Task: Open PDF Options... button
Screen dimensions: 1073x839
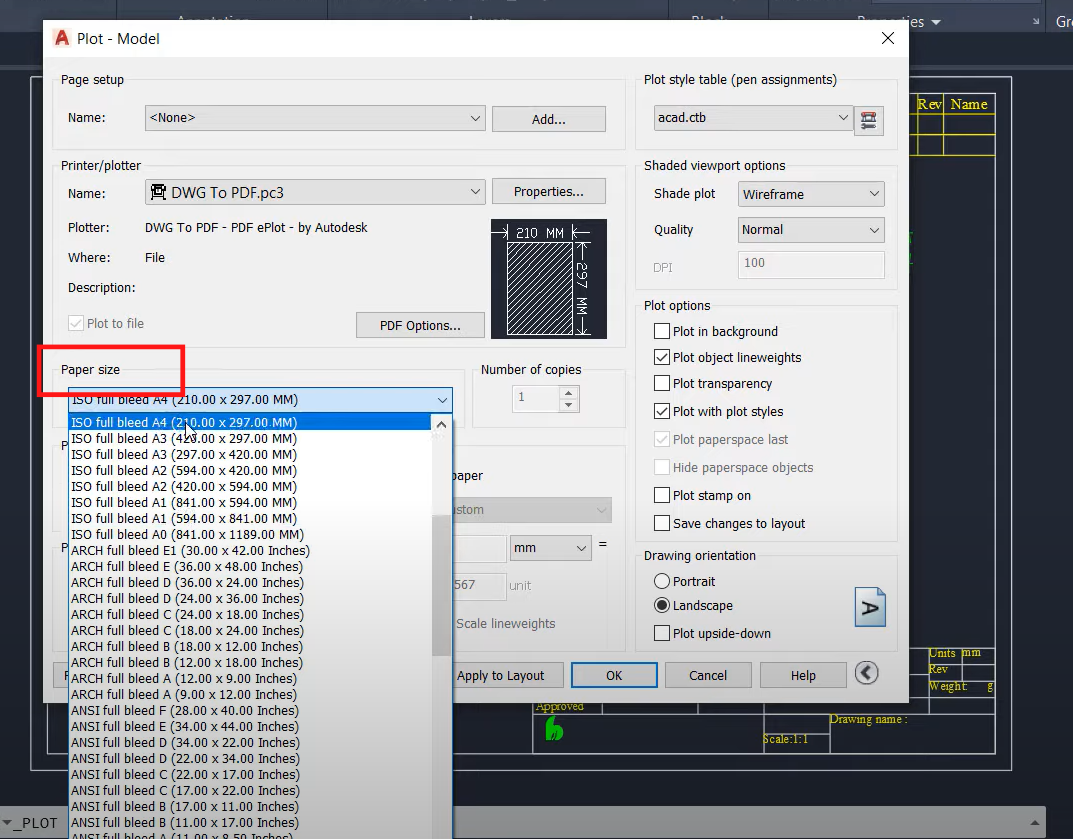Action: pyautogui.click(x=420, y=326)
